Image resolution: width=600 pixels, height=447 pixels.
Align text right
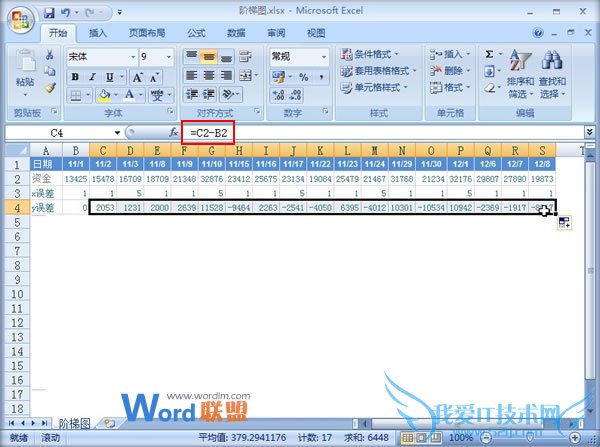(x=226, y=75)
